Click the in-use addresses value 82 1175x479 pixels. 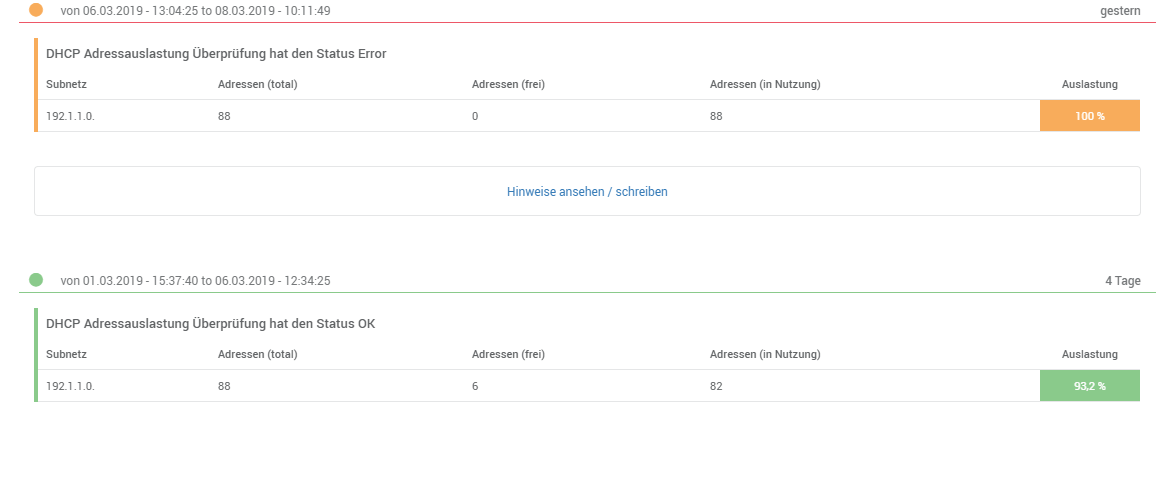pyautogui.click(x=716, y=386)
